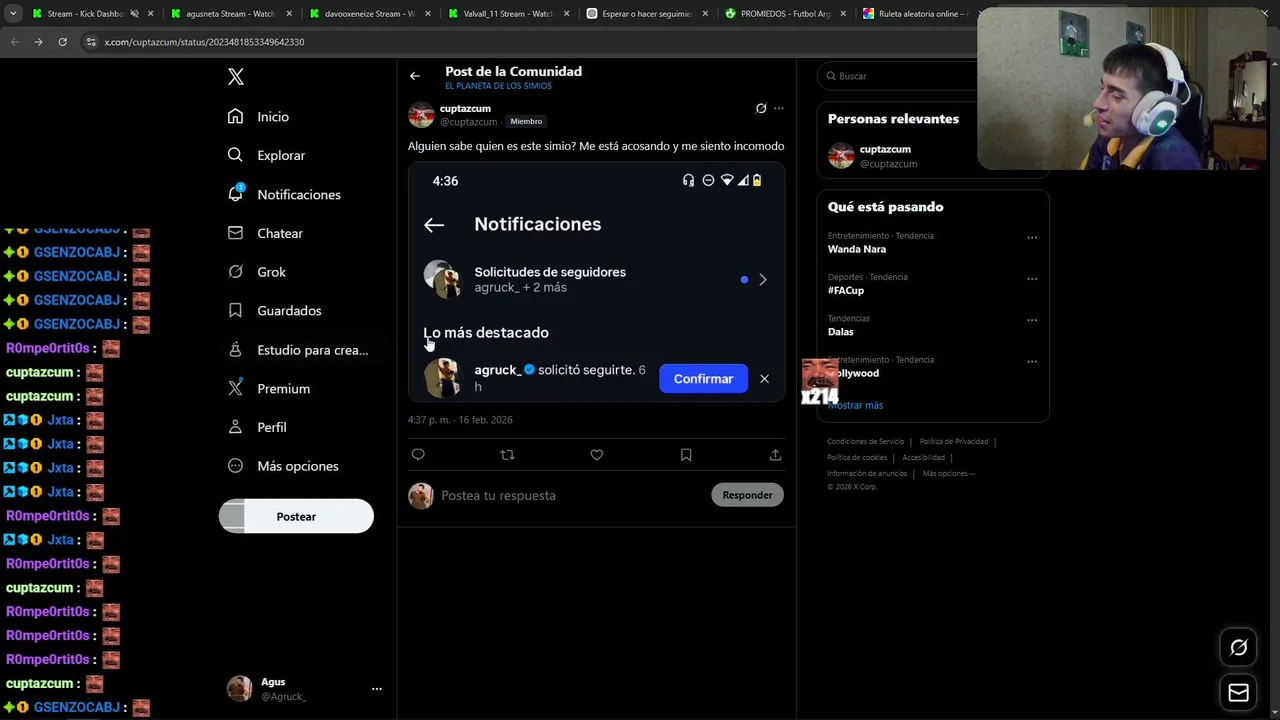Open the browser tab search dropdown
Image resolution: width=1280 pixels, height=720 pixels.
13,14
